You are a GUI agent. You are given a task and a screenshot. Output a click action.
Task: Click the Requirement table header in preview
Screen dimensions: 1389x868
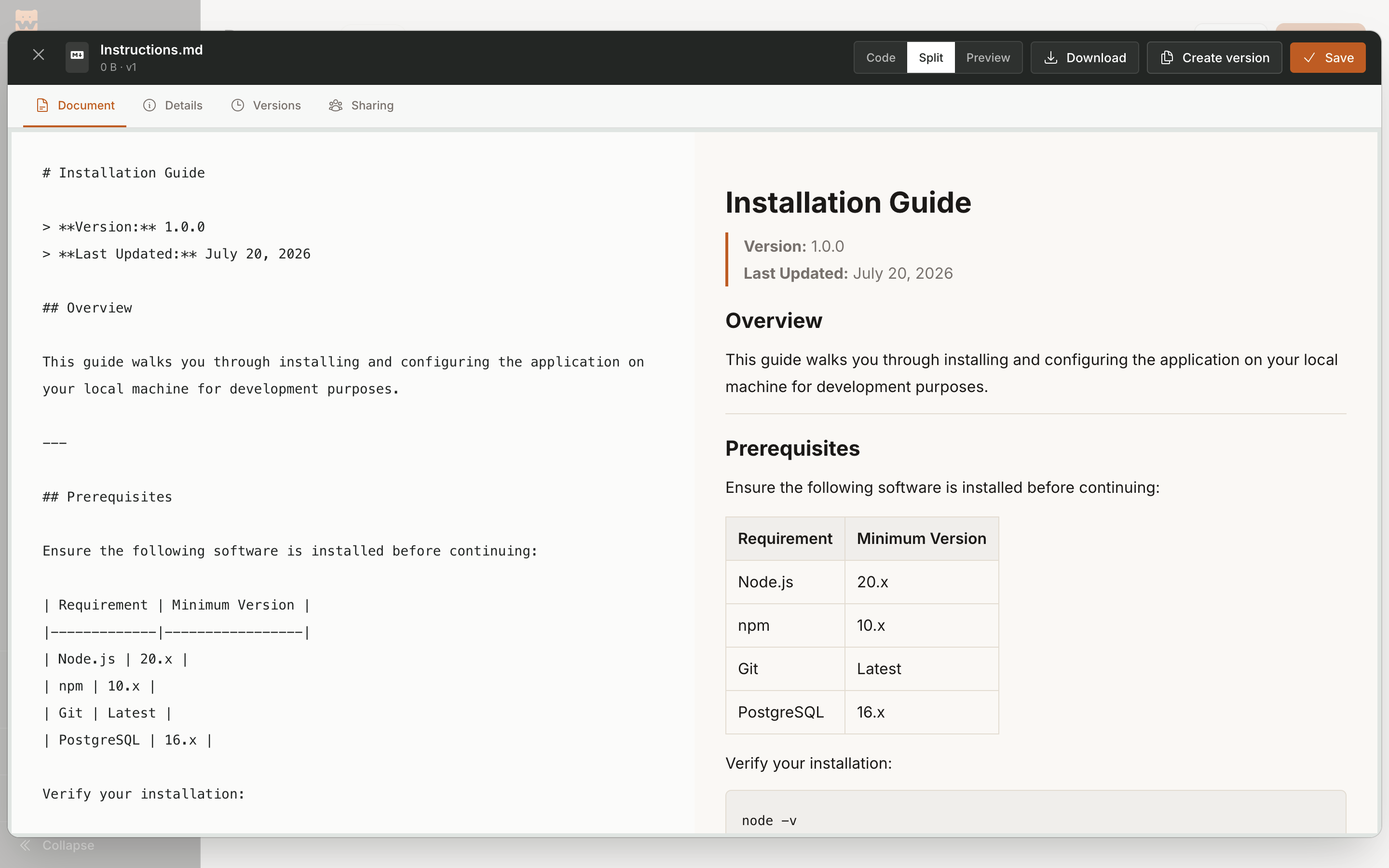click(785, 539)
